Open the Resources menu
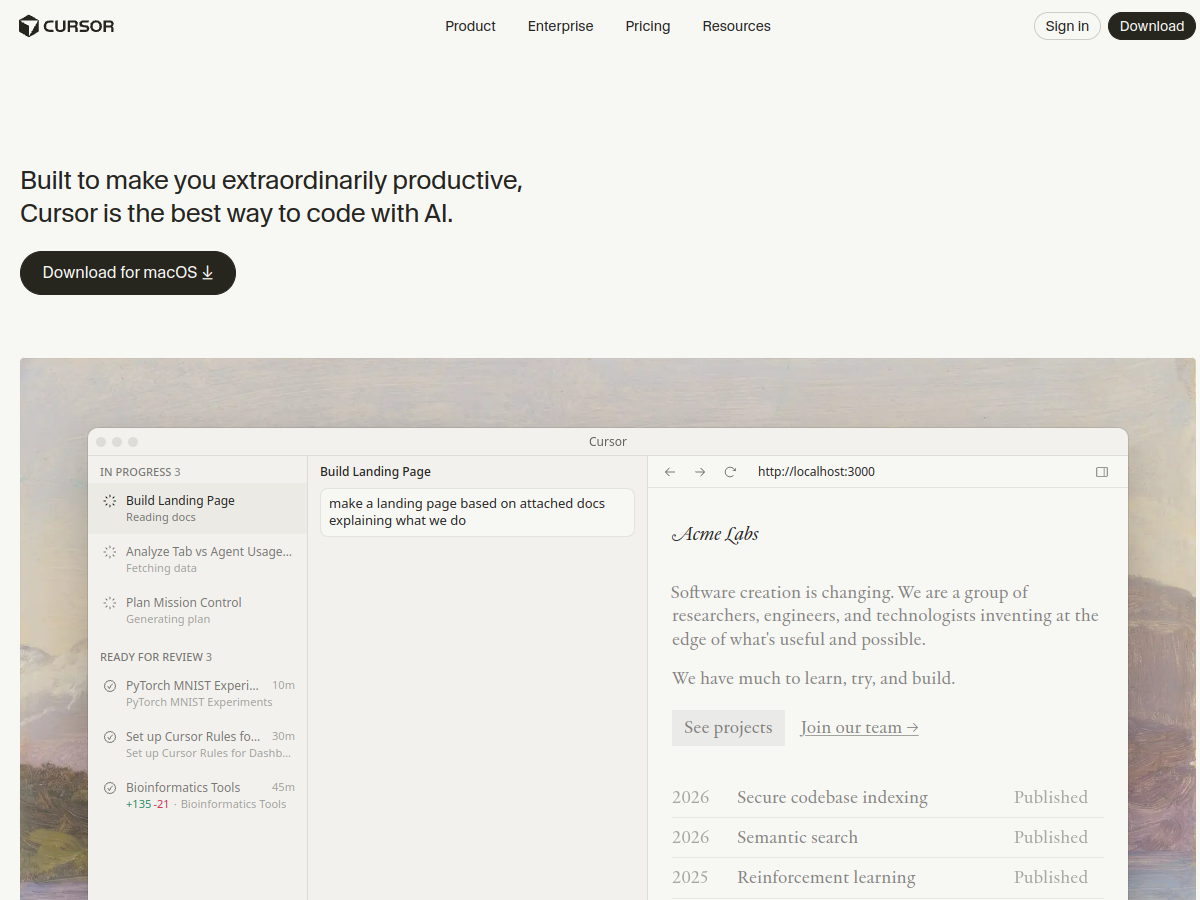The height and width of the screenshot is (900, 1200). click(x=736, y=26)
